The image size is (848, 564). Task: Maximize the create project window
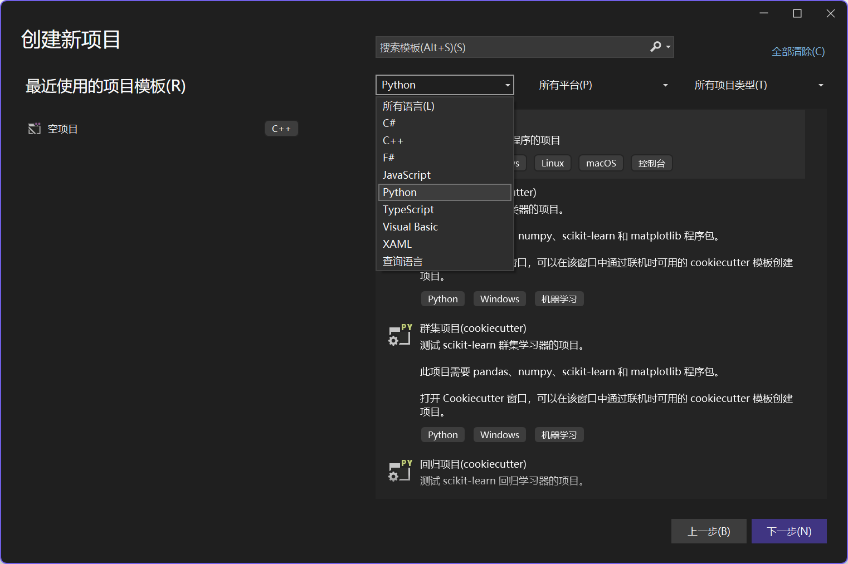[797, 14]
